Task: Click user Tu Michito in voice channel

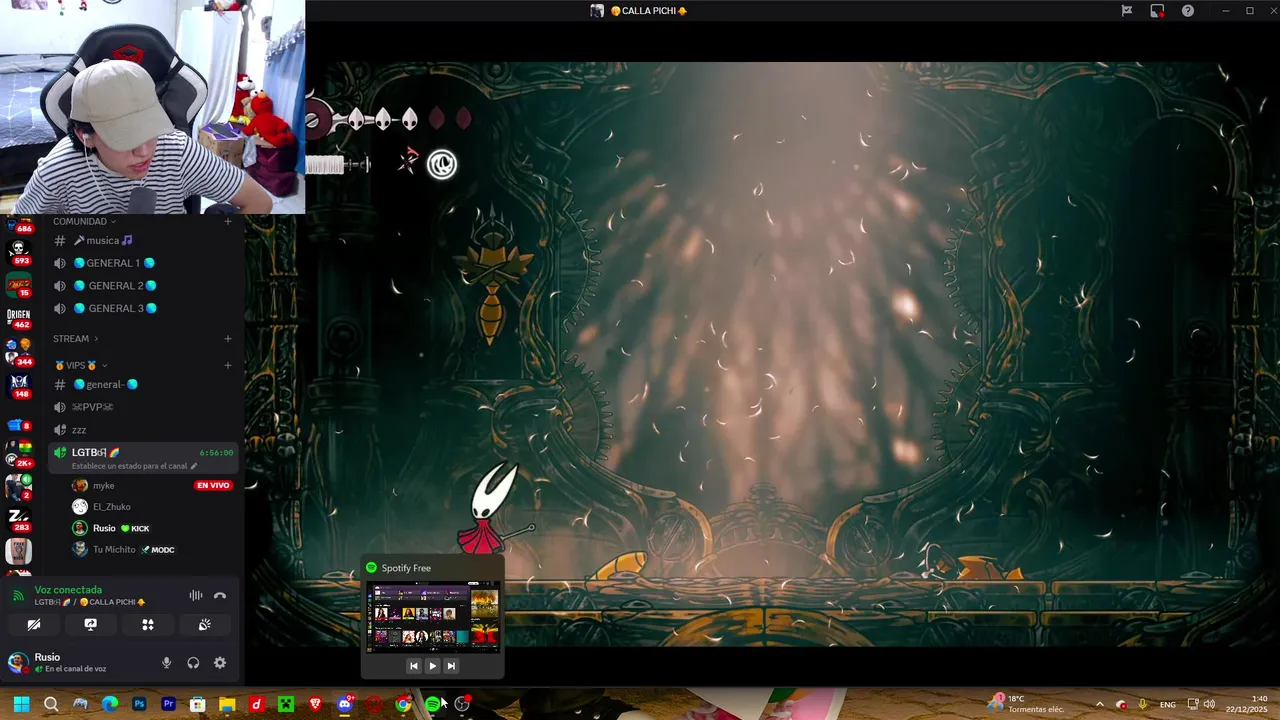Action: 113,550
